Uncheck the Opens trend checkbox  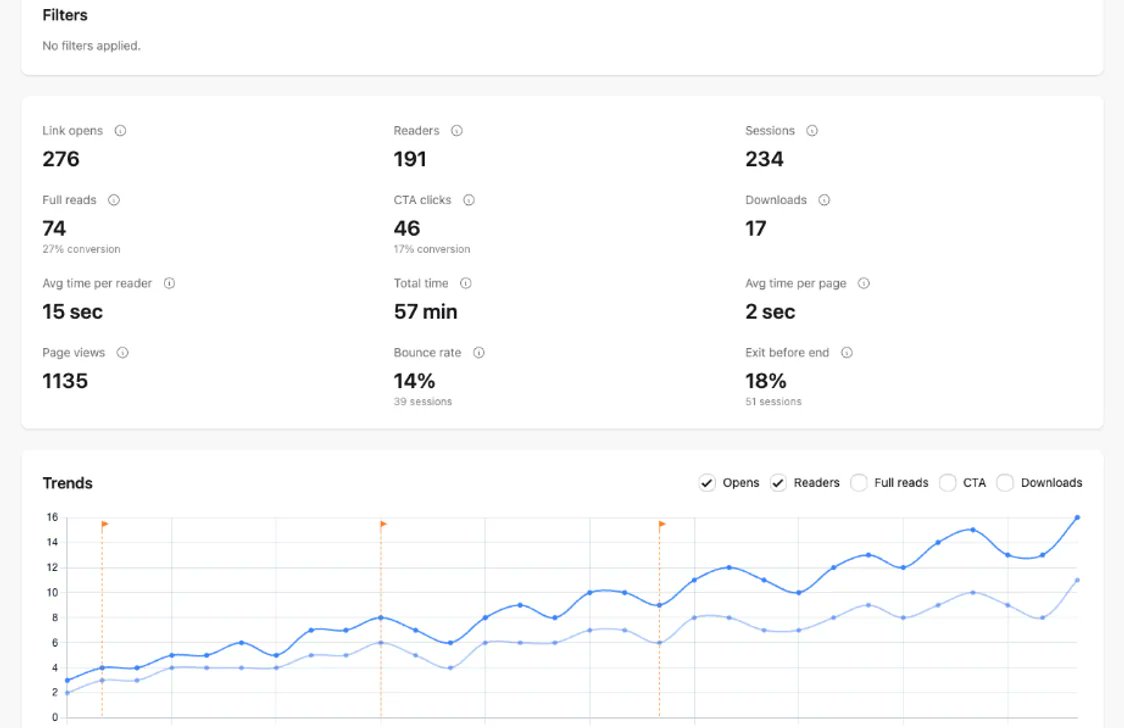click(707, 483)
